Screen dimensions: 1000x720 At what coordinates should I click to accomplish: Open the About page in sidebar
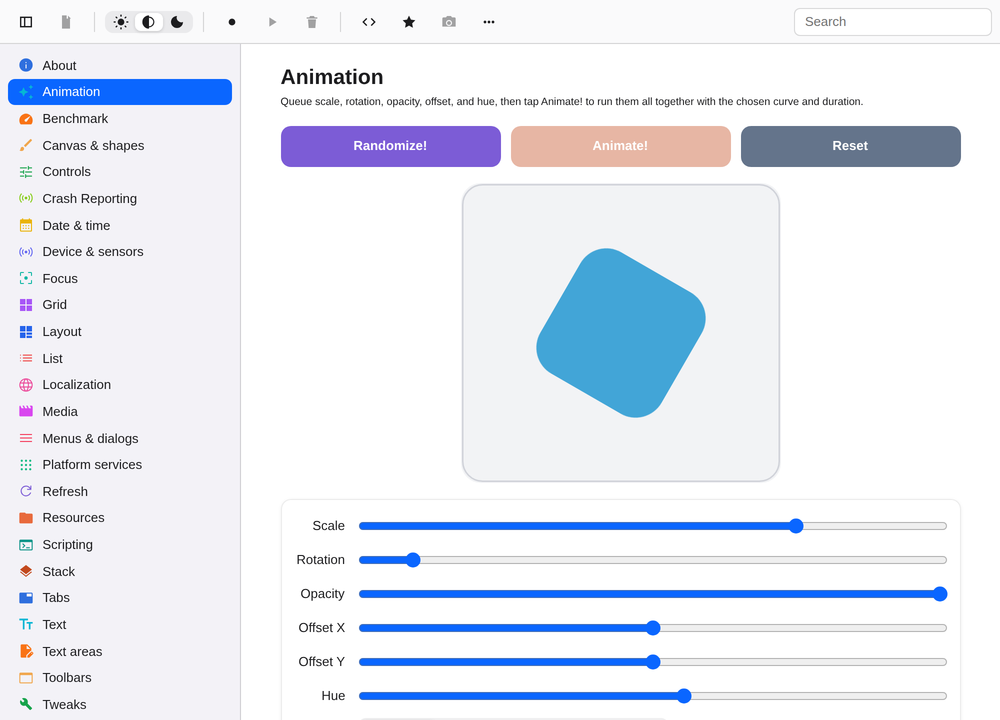pyautogui.click(x=120, y=65)
